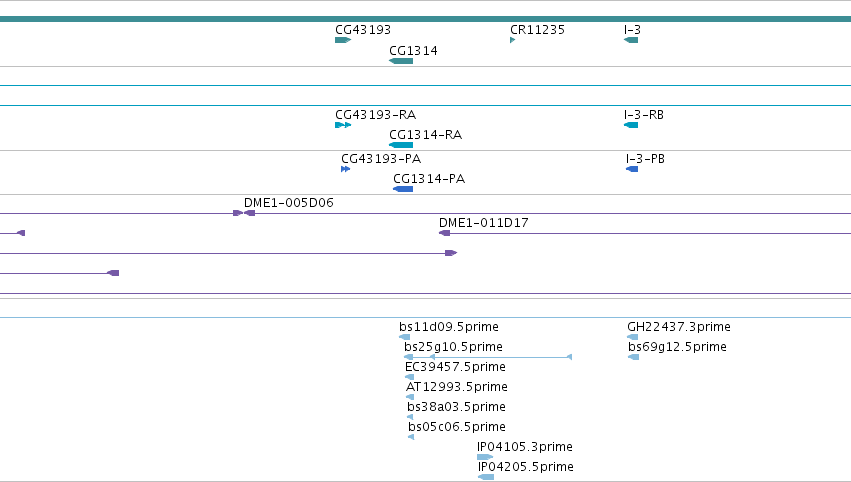Click the I-3 gene arrow glyph
851x482 pixels.
tap(631, 40)
